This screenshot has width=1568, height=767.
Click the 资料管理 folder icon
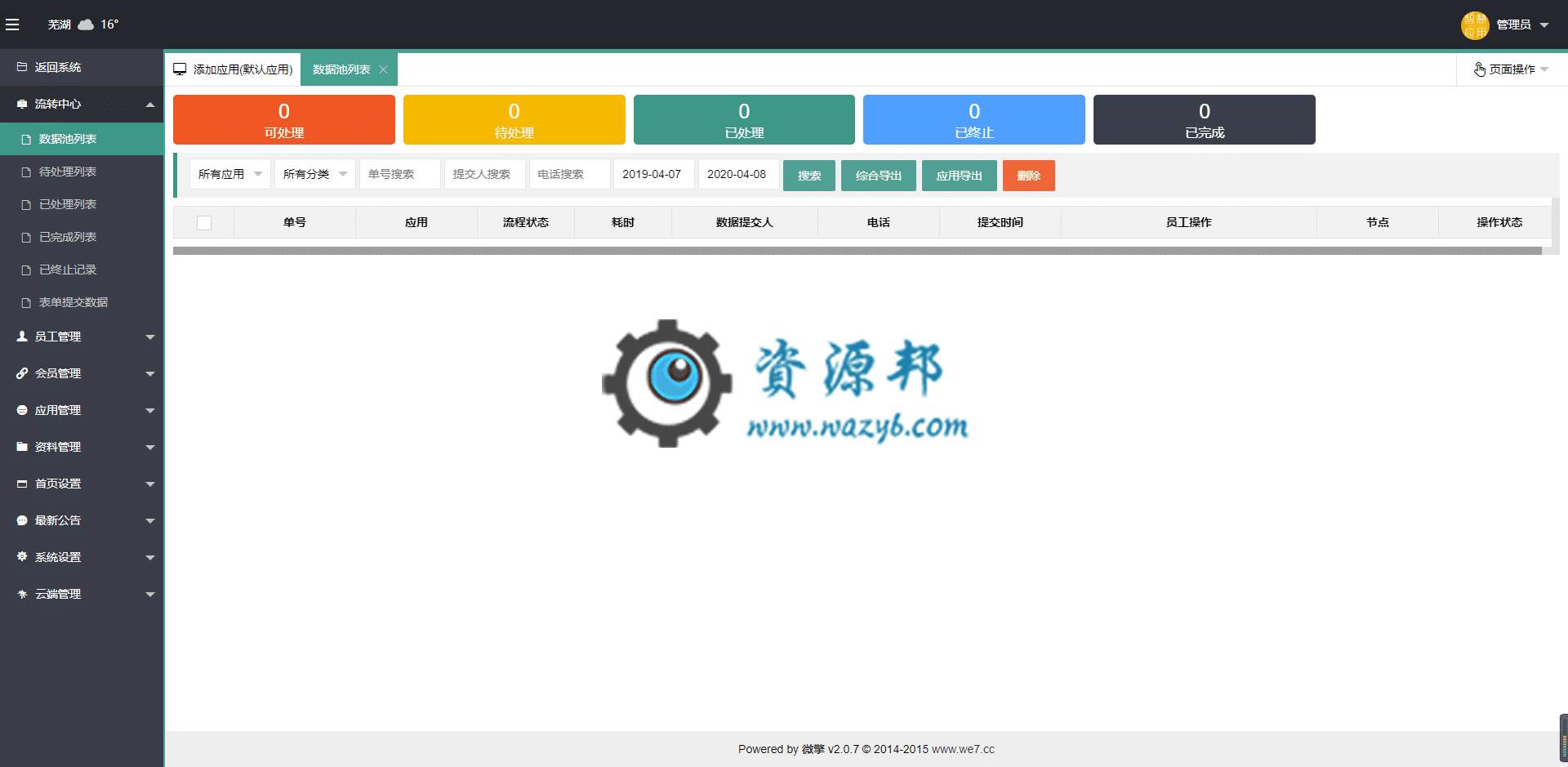(x=22, y=447)
